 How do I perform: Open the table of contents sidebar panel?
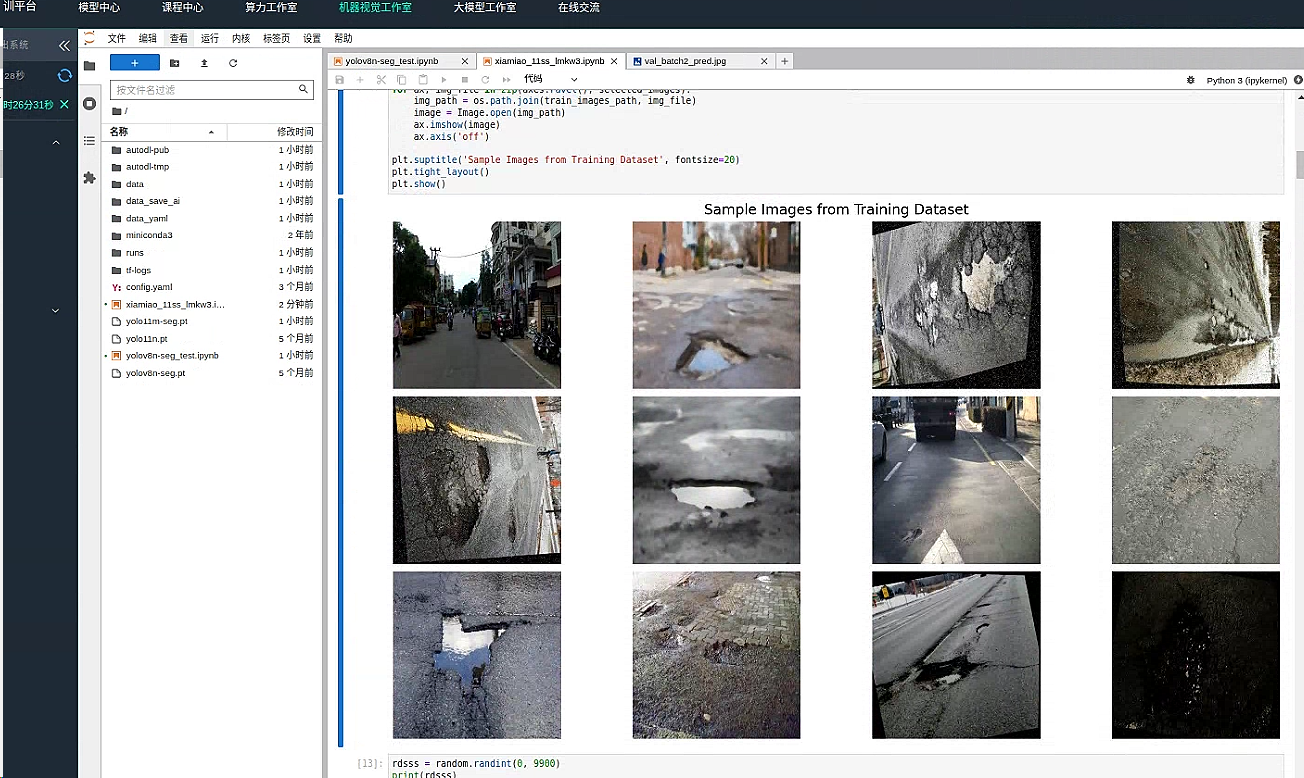[89, 141]
